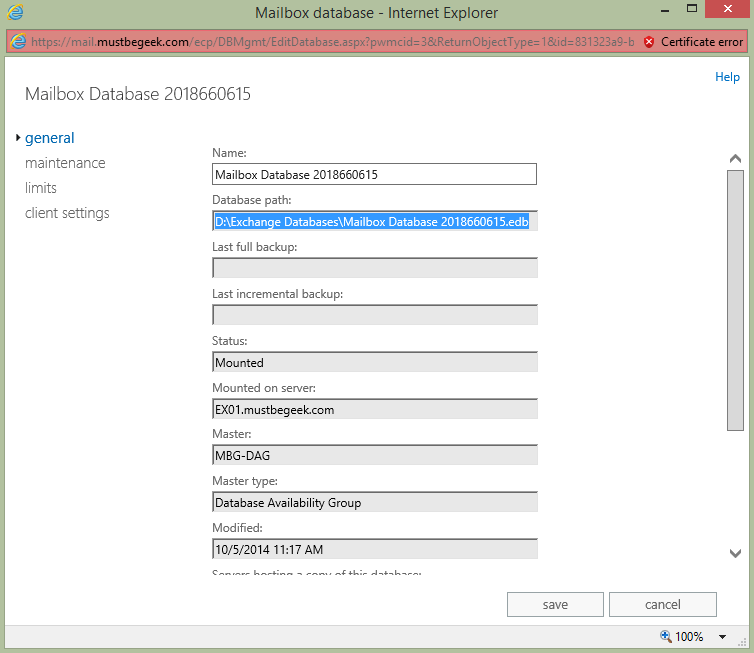Click the 'Master:' label

pos(232,434)
